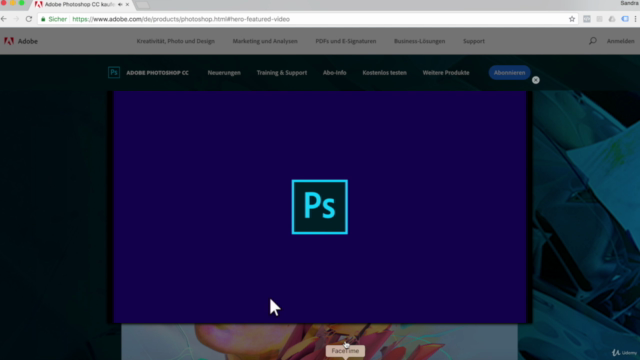Image resolution: width=640 pixels, height=360 pixels.
Task: Click the blue toggle-shaped extension icon
Action: (x=625, y=19)
